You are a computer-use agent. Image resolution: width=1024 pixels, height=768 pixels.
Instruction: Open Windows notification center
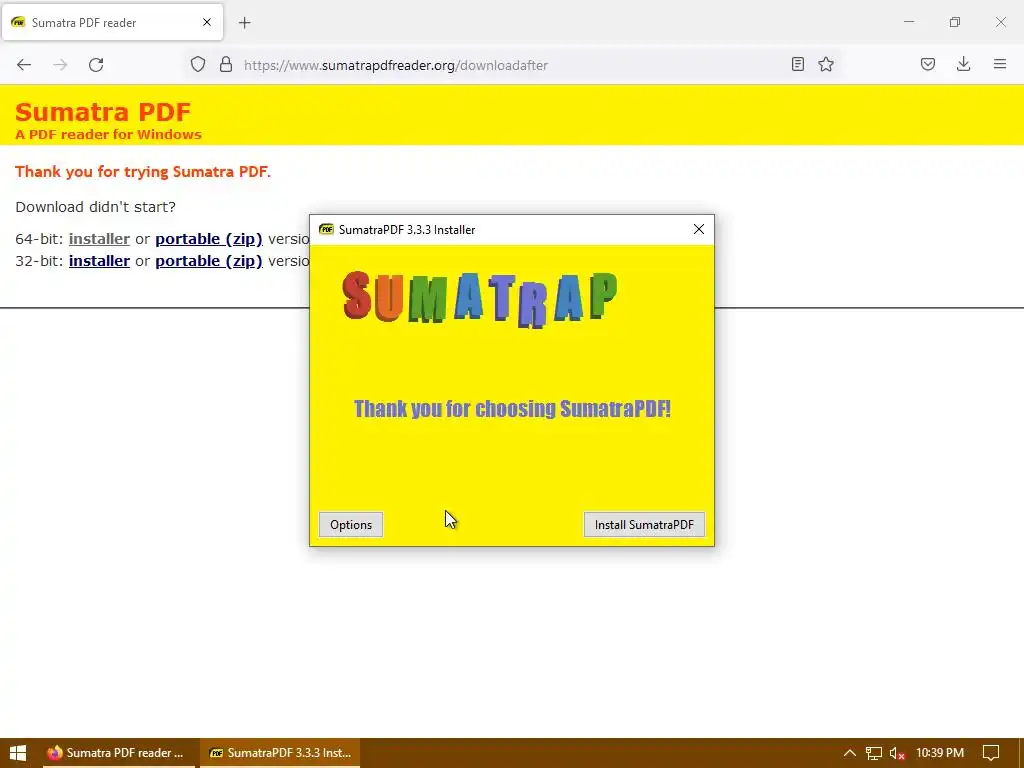(x=991, y=753)
